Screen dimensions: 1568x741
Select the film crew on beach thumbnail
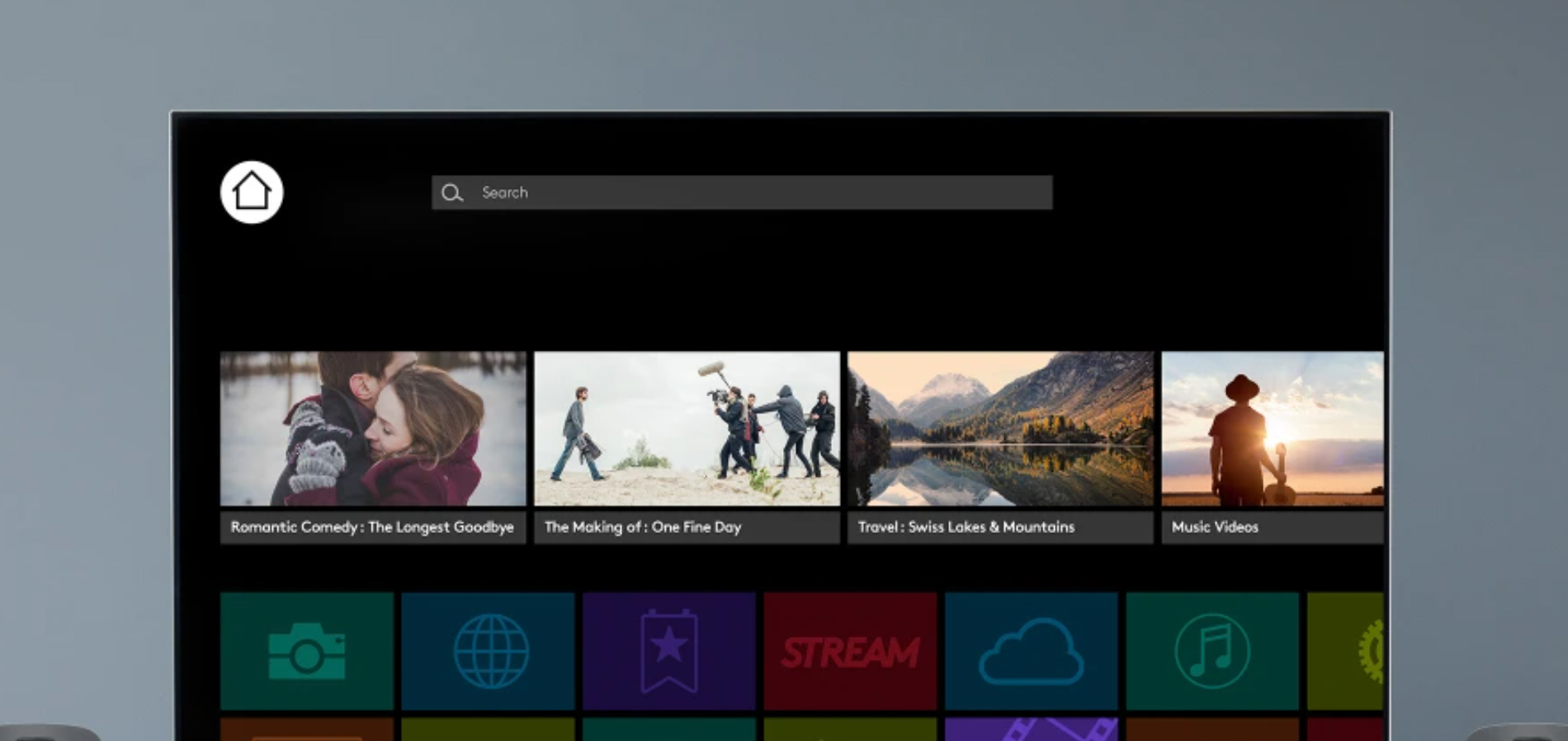pyautogui.click(x=687, y=428)
